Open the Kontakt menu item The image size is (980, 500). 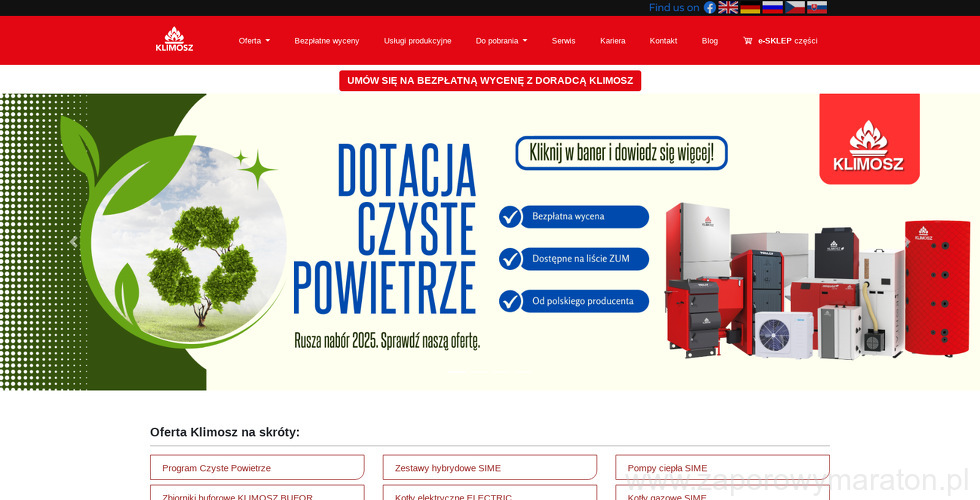(x=663, y=41)
